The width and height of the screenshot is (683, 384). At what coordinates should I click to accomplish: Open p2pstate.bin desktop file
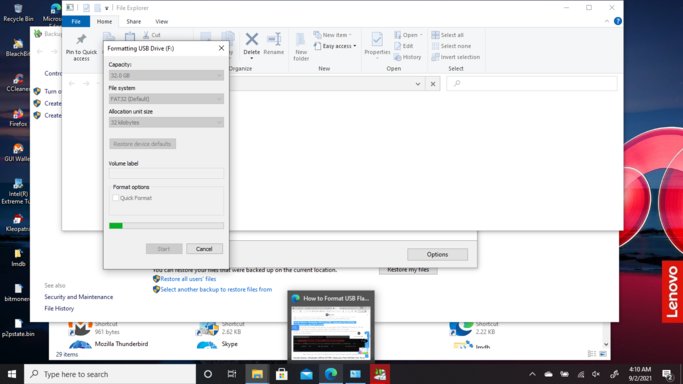coord(18,327)
